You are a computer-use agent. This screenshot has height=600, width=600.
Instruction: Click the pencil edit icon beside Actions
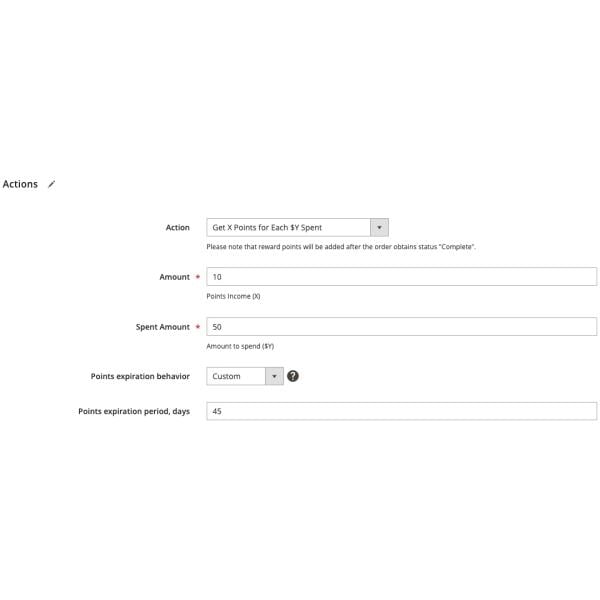coord(51,184)
